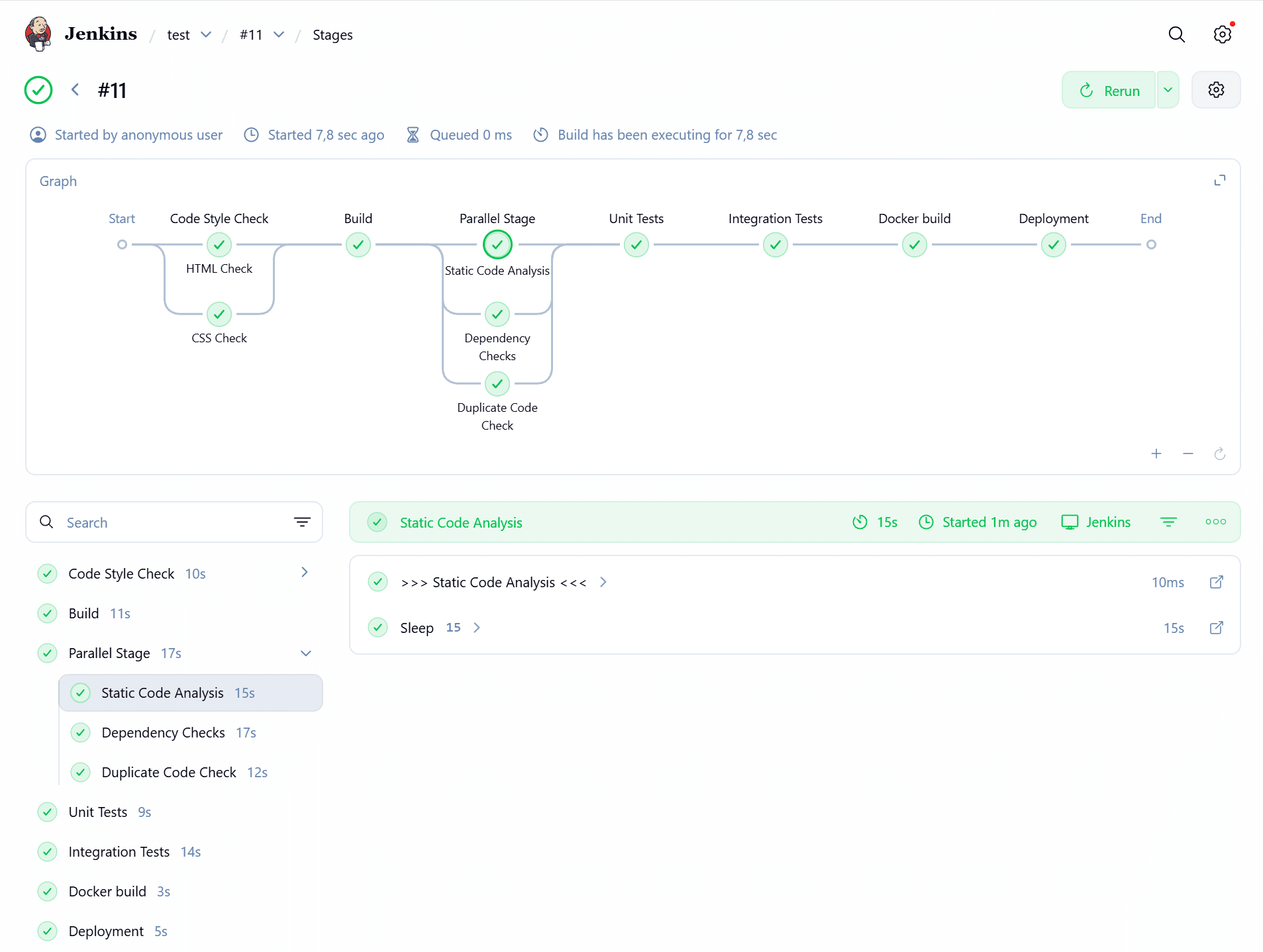Expand the pipeline graph to fullscreen

coord(1219,181)
